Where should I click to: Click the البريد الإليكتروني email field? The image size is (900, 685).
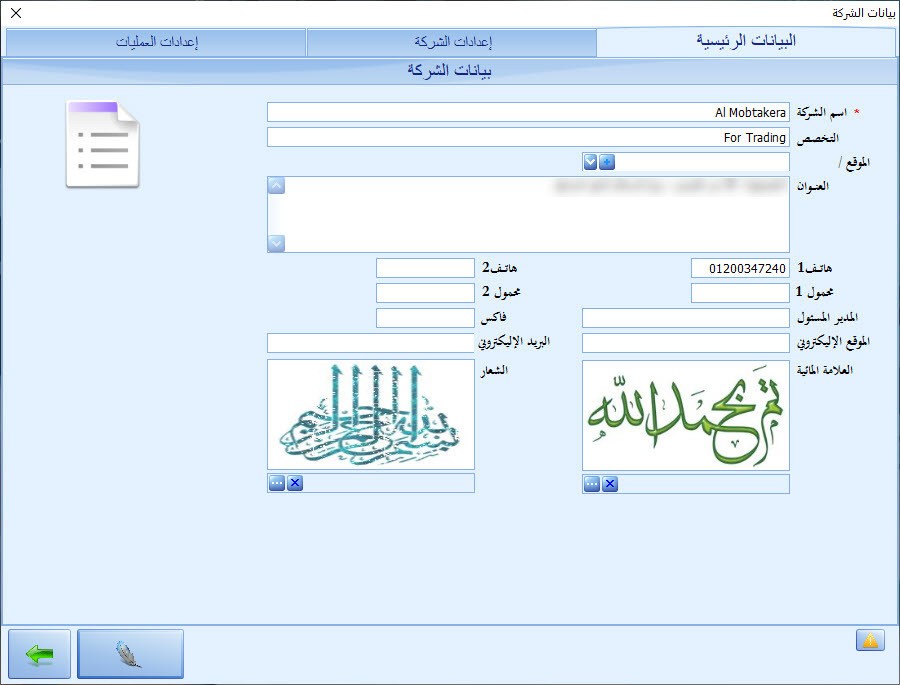(371, 343)
